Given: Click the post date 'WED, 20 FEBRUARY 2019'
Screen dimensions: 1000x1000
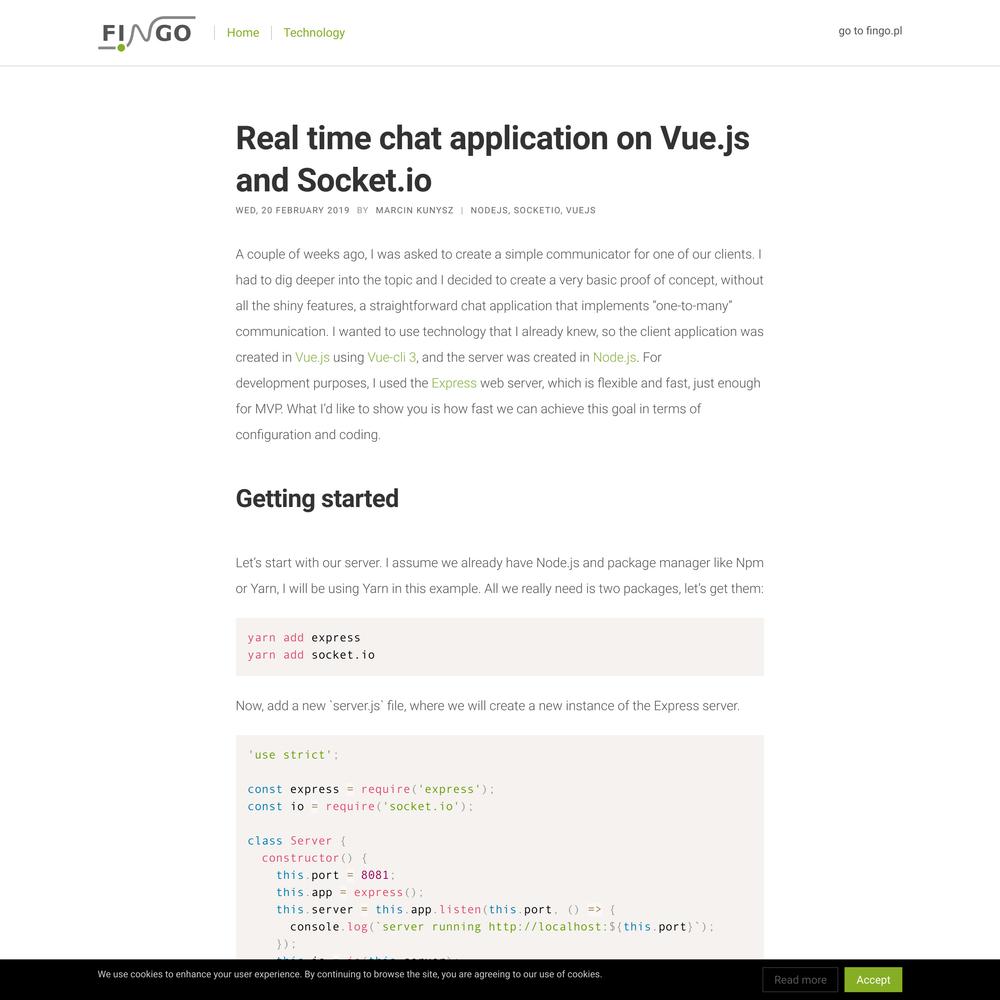Looking at the screenshot, I should pos(292,210).
